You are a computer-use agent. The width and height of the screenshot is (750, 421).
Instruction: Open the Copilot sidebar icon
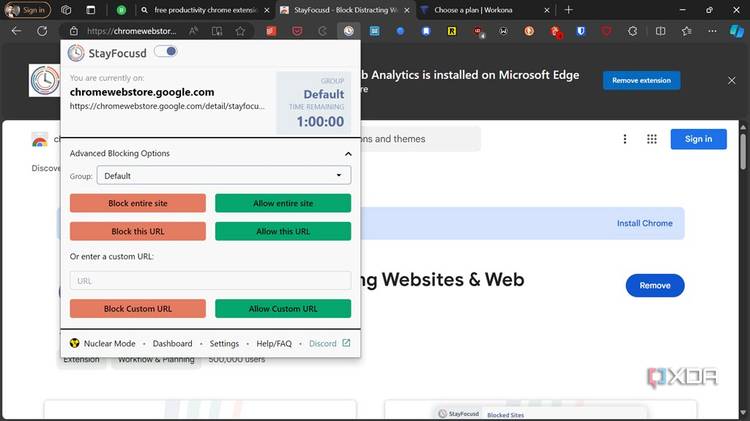tap(737, 31)
